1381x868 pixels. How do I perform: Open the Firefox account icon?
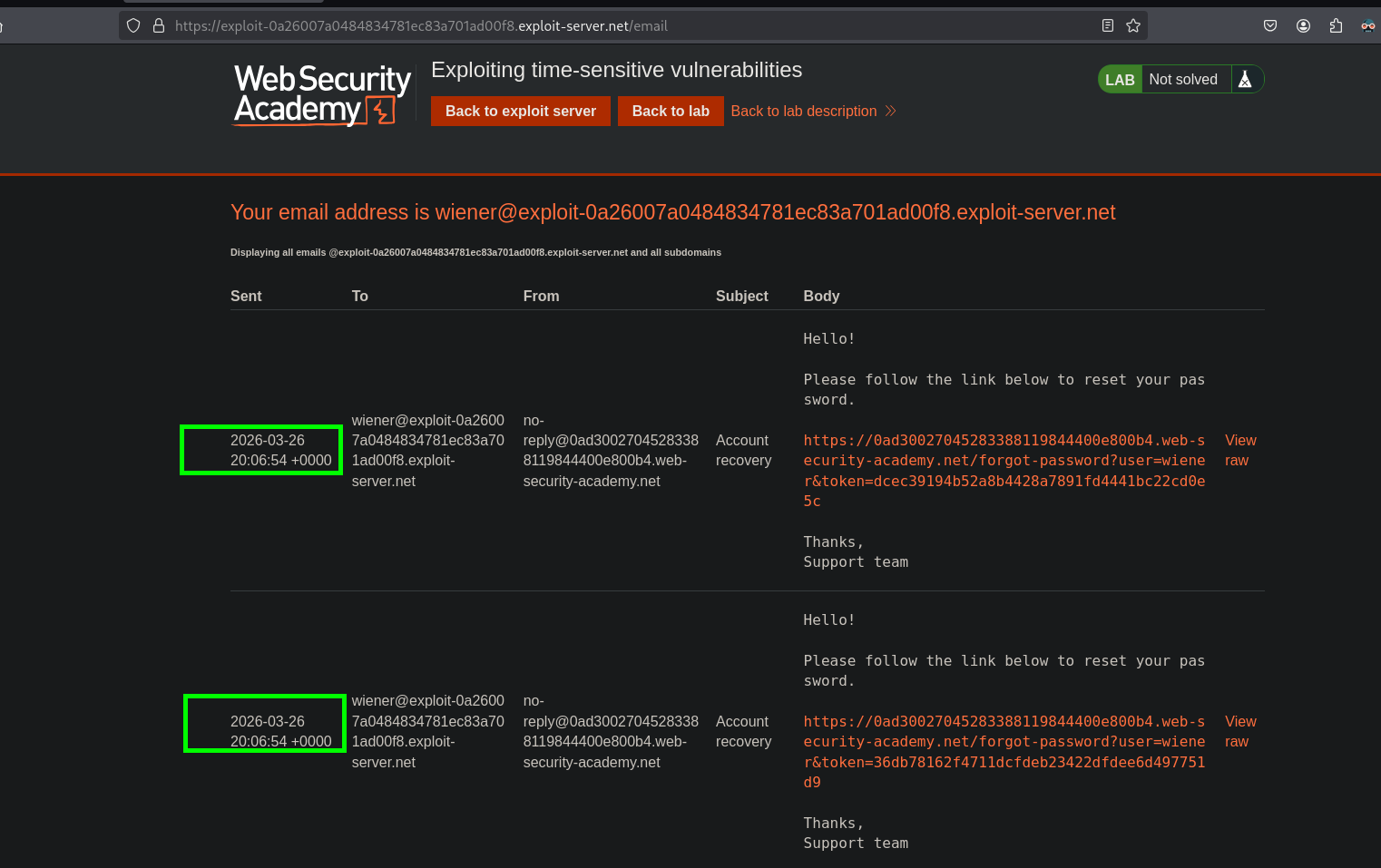pyautogui.click(x=1303, y=25)
